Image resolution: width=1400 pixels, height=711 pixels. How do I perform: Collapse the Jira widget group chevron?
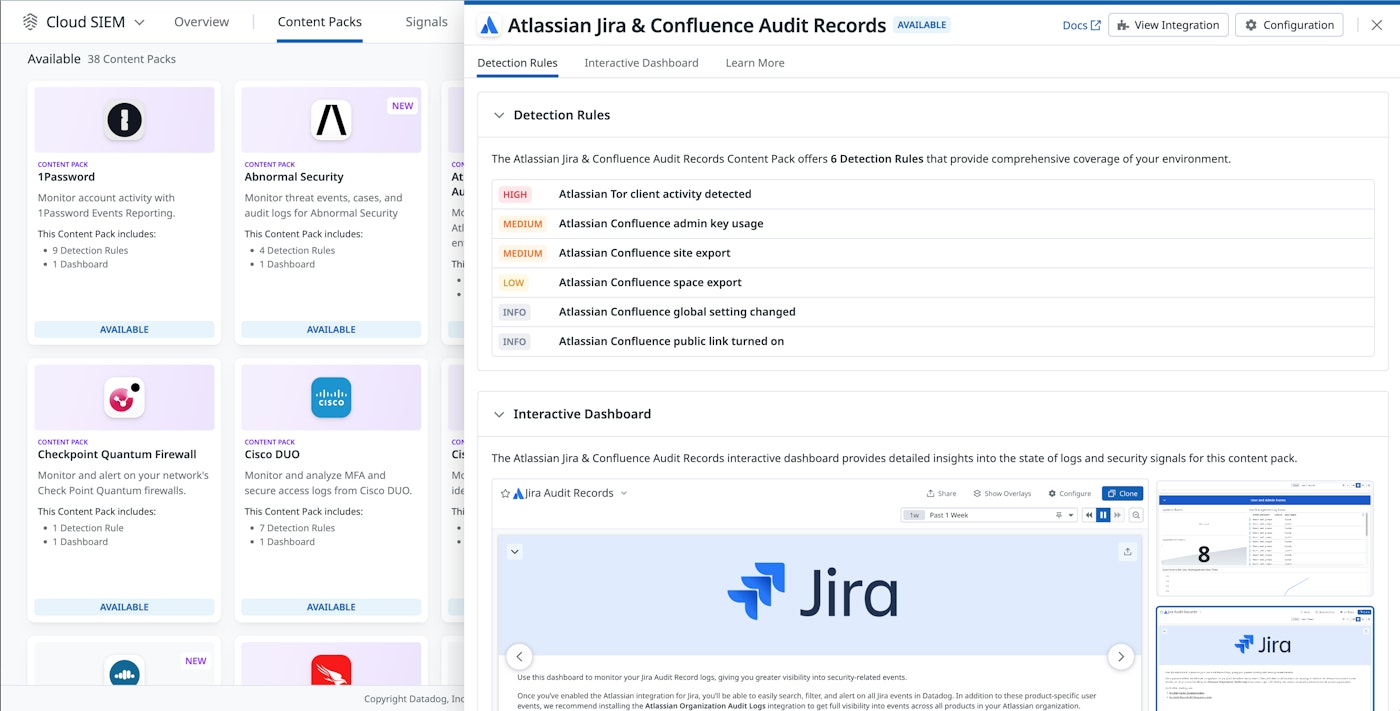pos(515,551)
